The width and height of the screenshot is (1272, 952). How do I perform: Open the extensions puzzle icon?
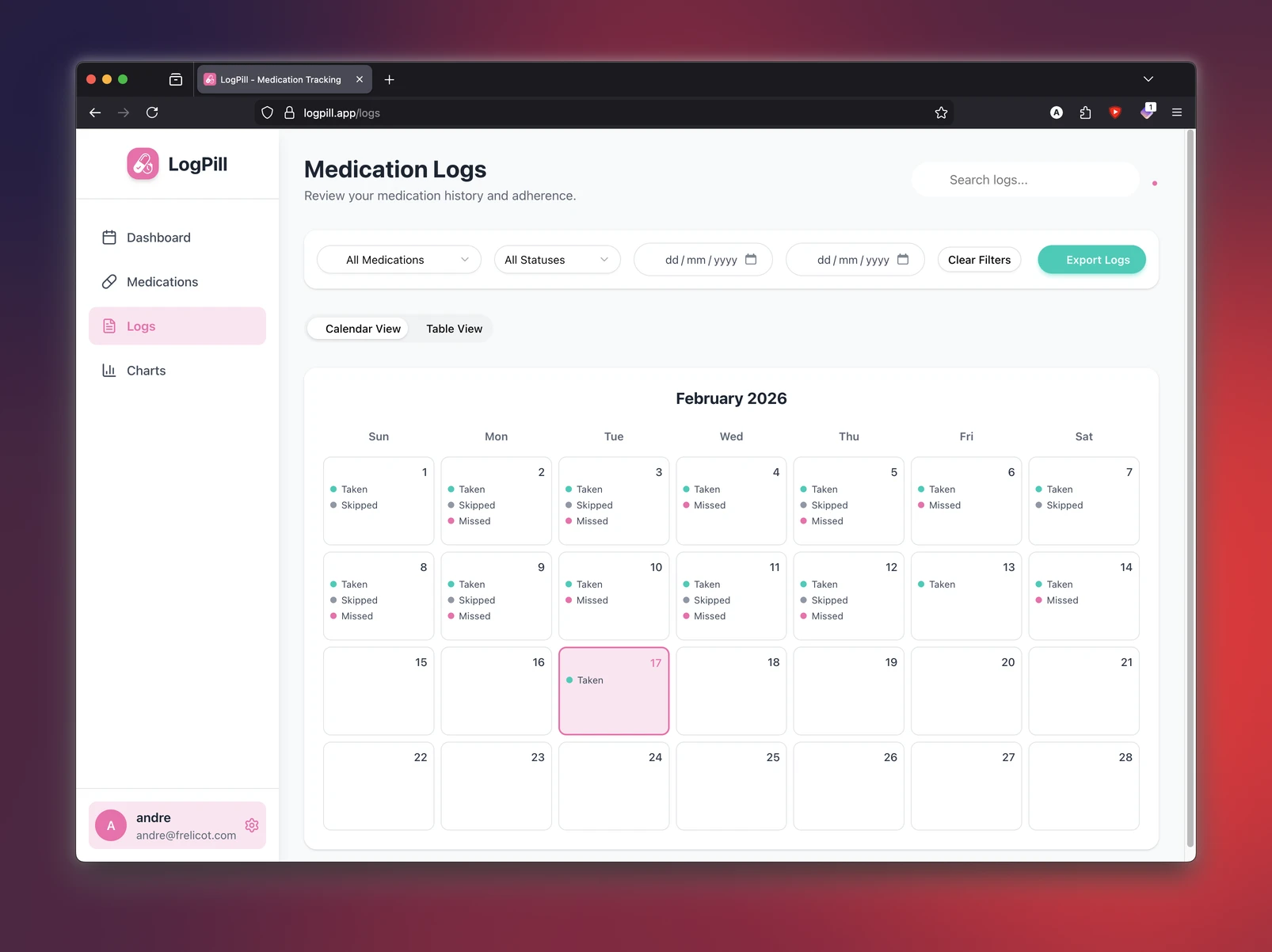[x=1085, y=112]
